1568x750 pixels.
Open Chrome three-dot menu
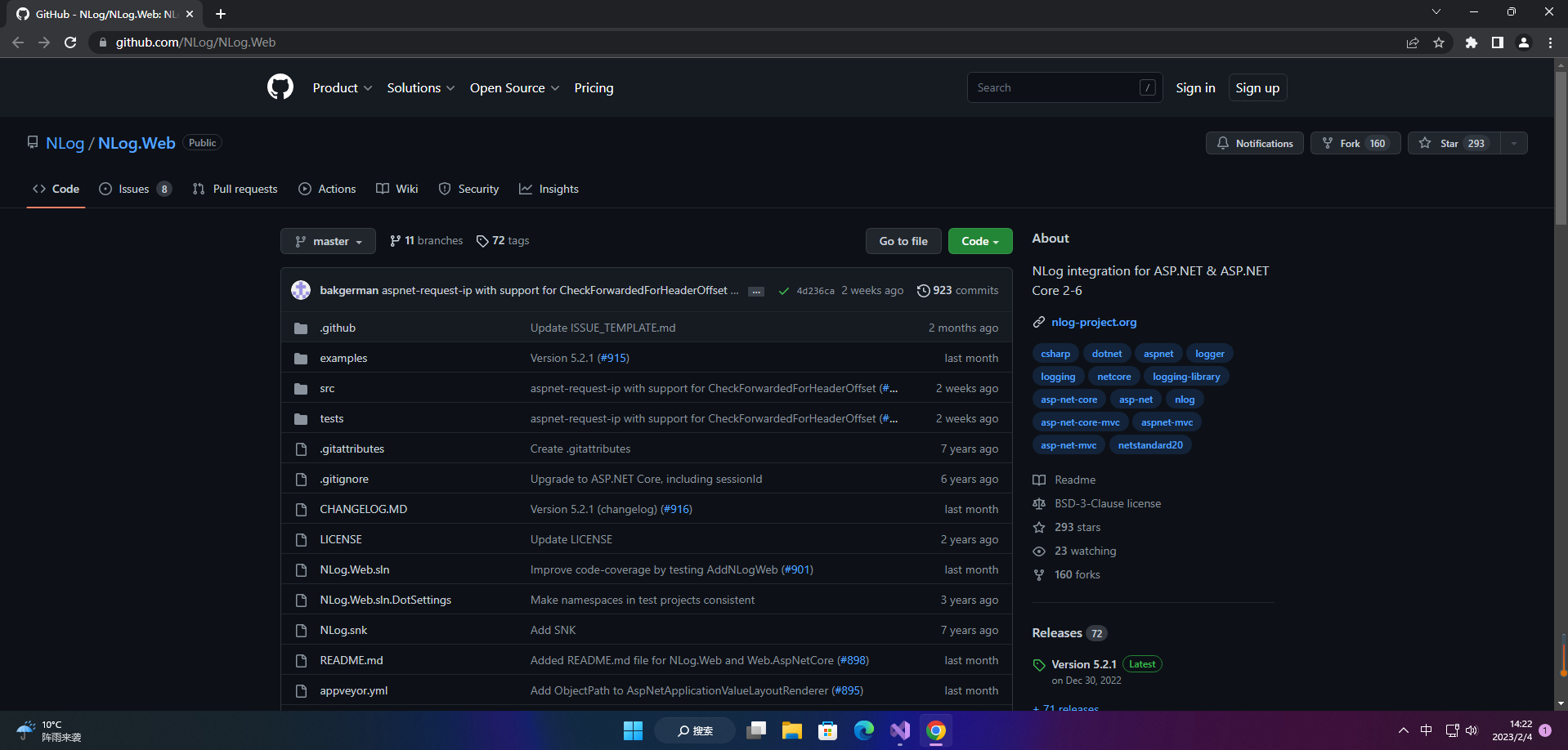click(1550, 42)
